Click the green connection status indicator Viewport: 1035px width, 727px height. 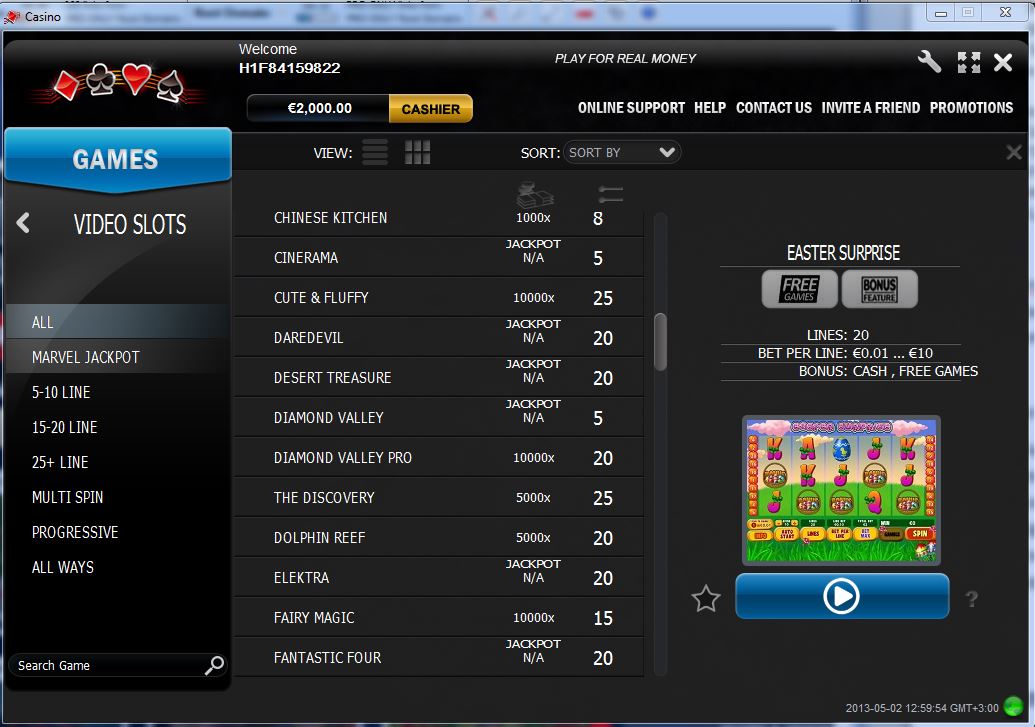pyautogui.click(x=1013, y=707)
